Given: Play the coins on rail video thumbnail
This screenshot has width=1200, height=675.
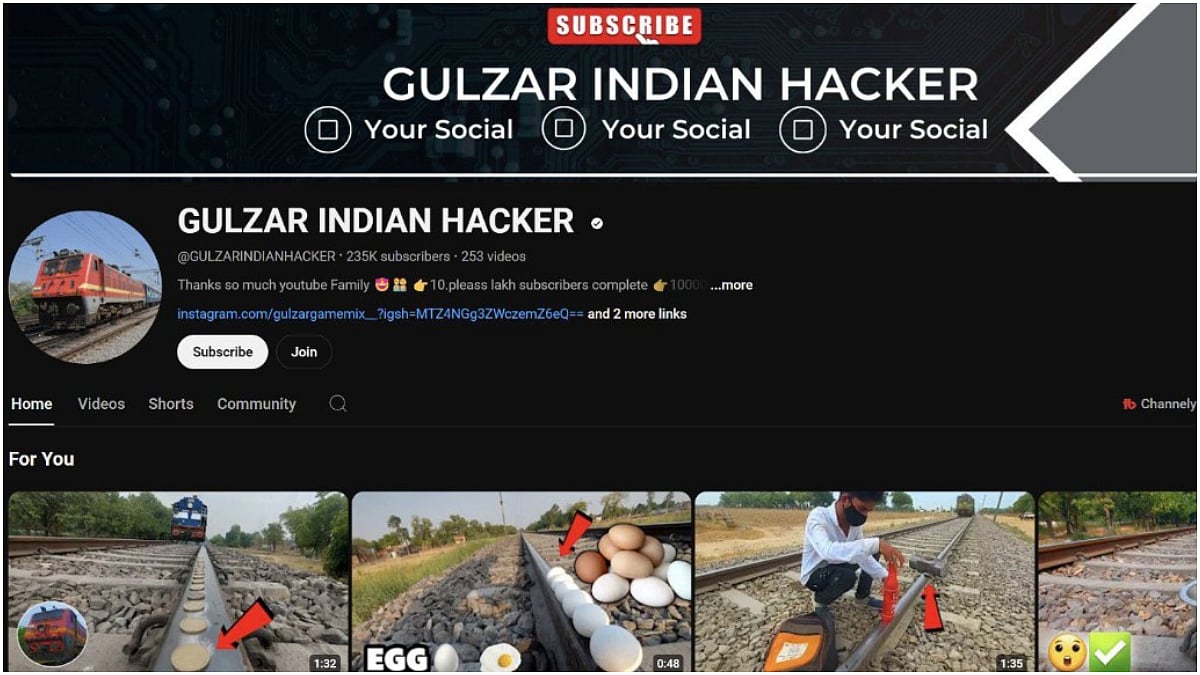Looking at the screenshot, I should 178,581.
